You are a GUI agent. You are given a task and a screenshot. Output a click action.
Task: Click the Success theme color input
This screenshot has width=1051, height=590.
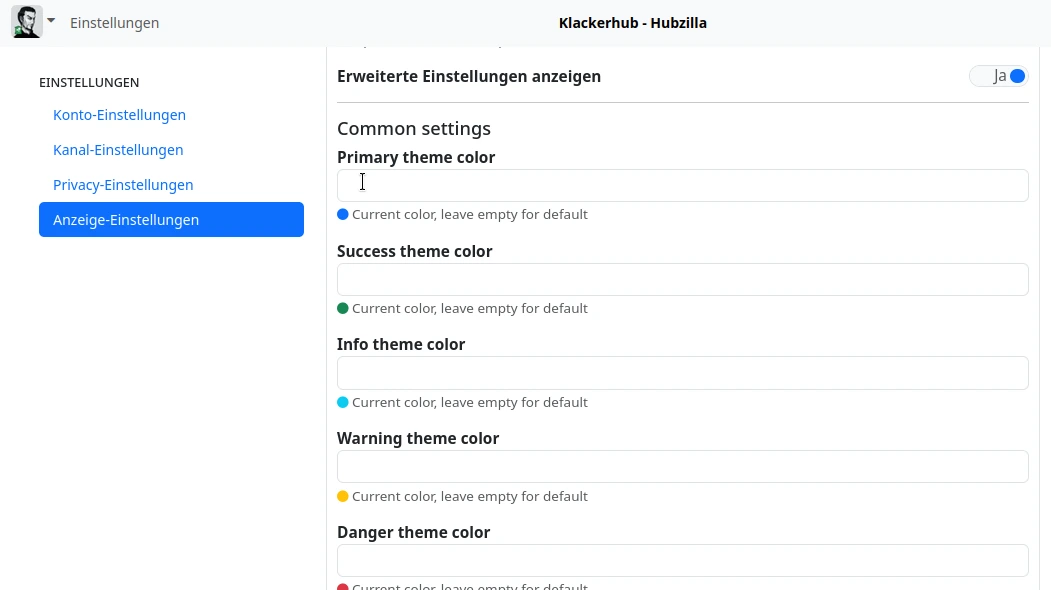682,280
